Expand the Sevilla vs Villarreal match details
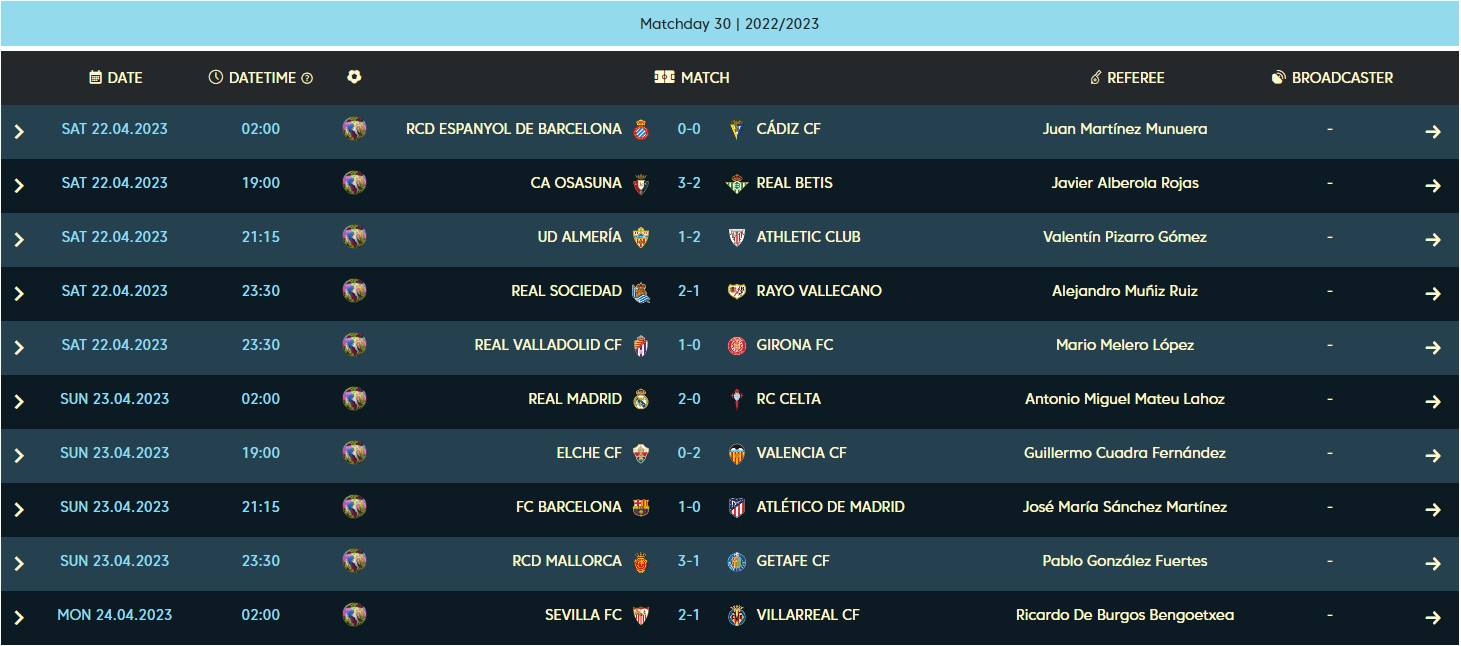The width and height of the screenshot is (1461, 646). [x=18, y=615]
